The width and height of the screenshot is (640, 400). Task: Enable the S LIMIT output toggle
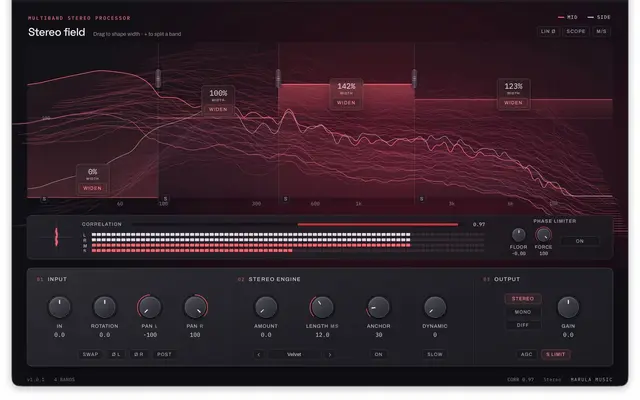[x=556, y=354]
